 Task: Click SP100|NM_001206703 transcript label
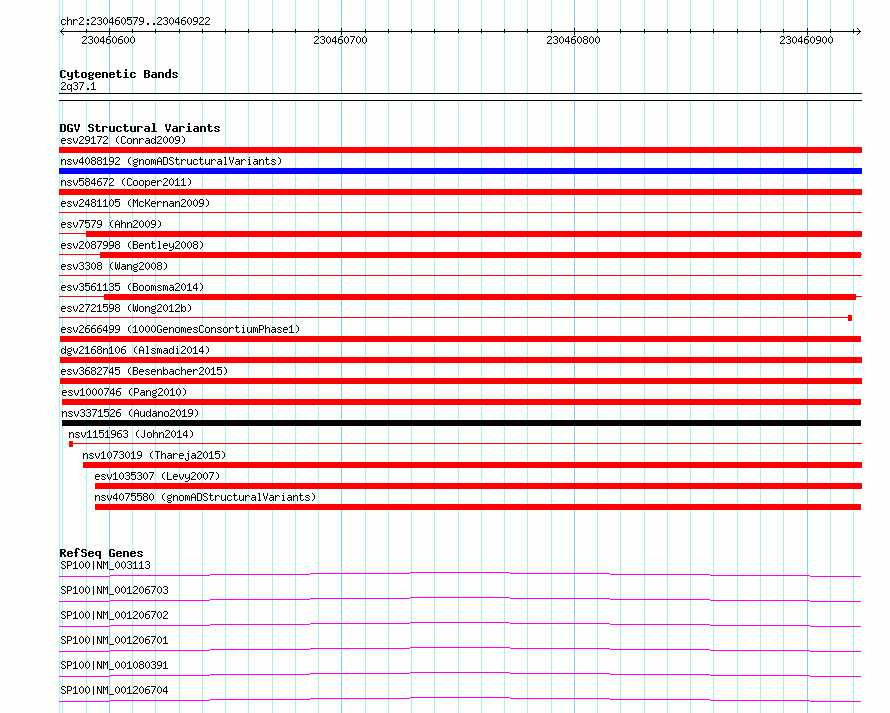point(114,590)
